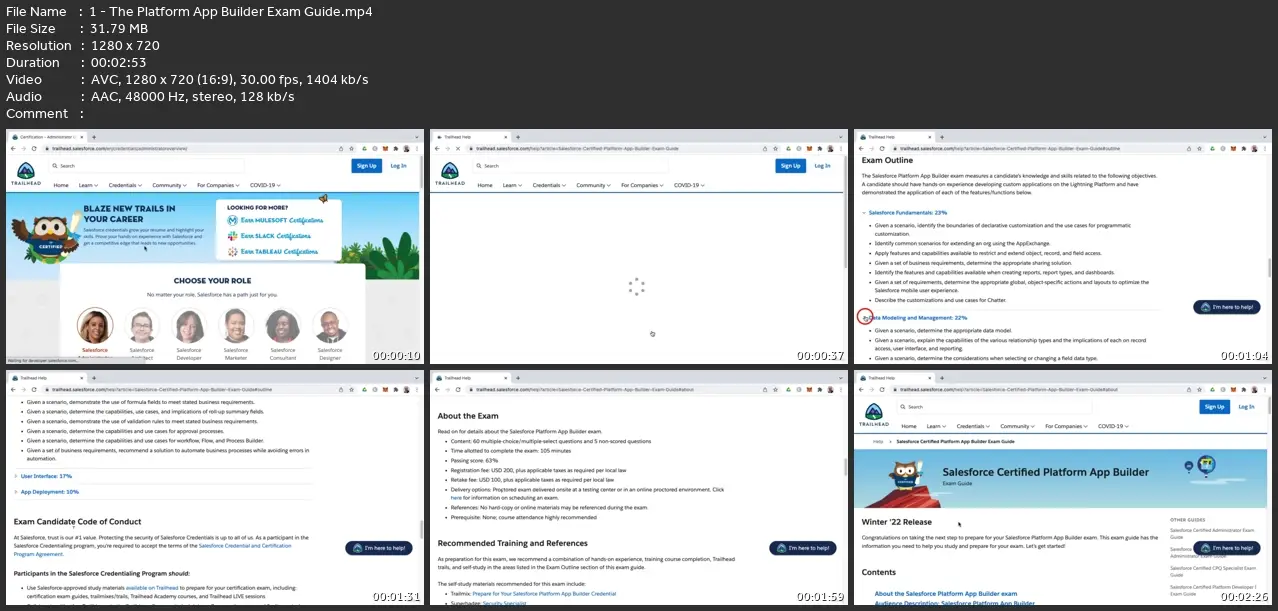Open the Credentials dropdown in the 00:00:10 frame
This screenshot has height=611, width=1278.
(x=124, y=185)
